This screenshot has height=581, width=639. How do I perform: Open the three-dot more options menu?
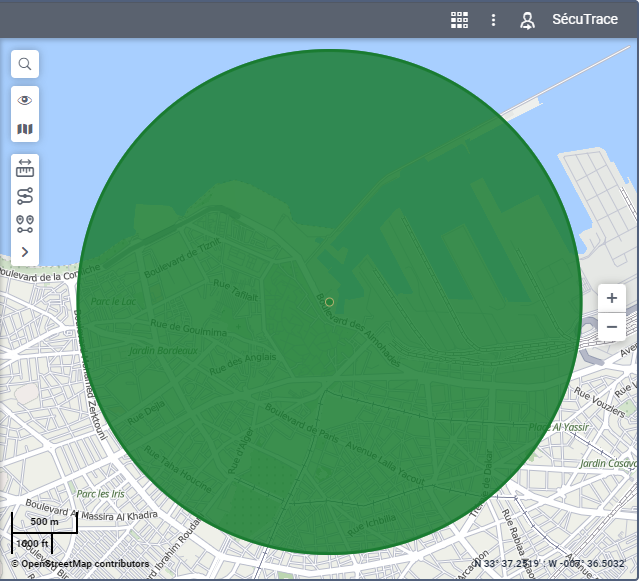coord(493,20)
